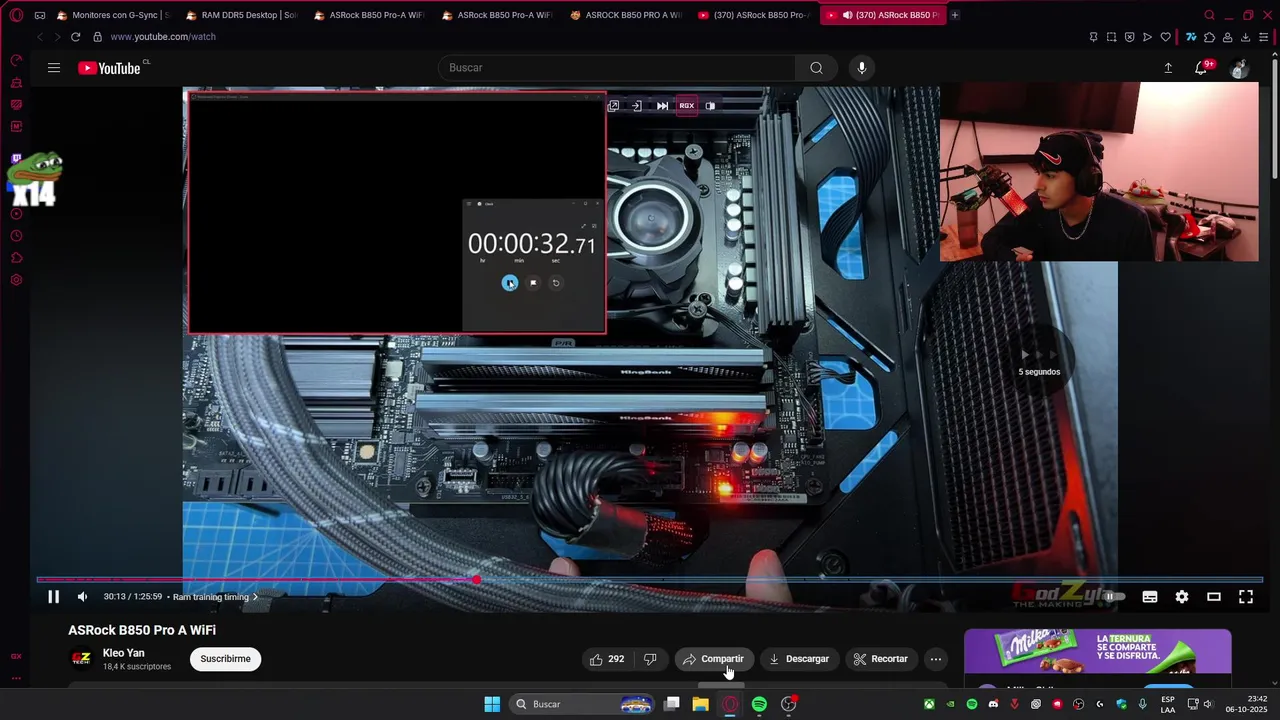The width and height of the screenshot is (1280, 720).
Task: Reload the page
Action: click(x=75, y=37)
